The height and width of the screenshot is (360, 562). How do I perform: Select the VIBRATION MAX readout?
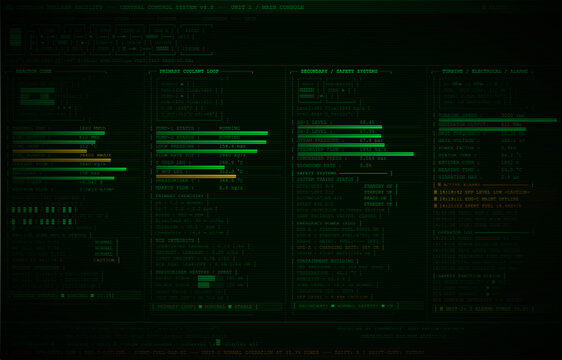(480, 177)
